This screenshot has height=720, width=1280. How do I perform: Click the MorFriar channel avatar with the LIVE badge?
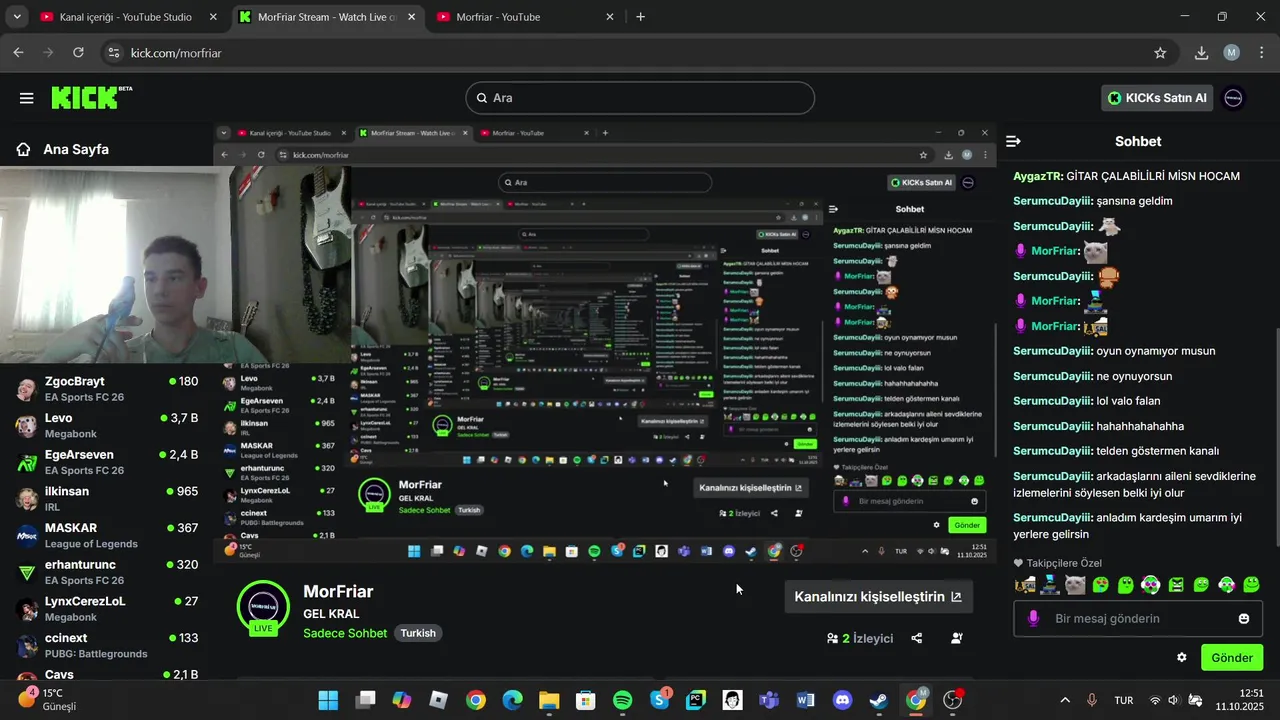(263, 607)
